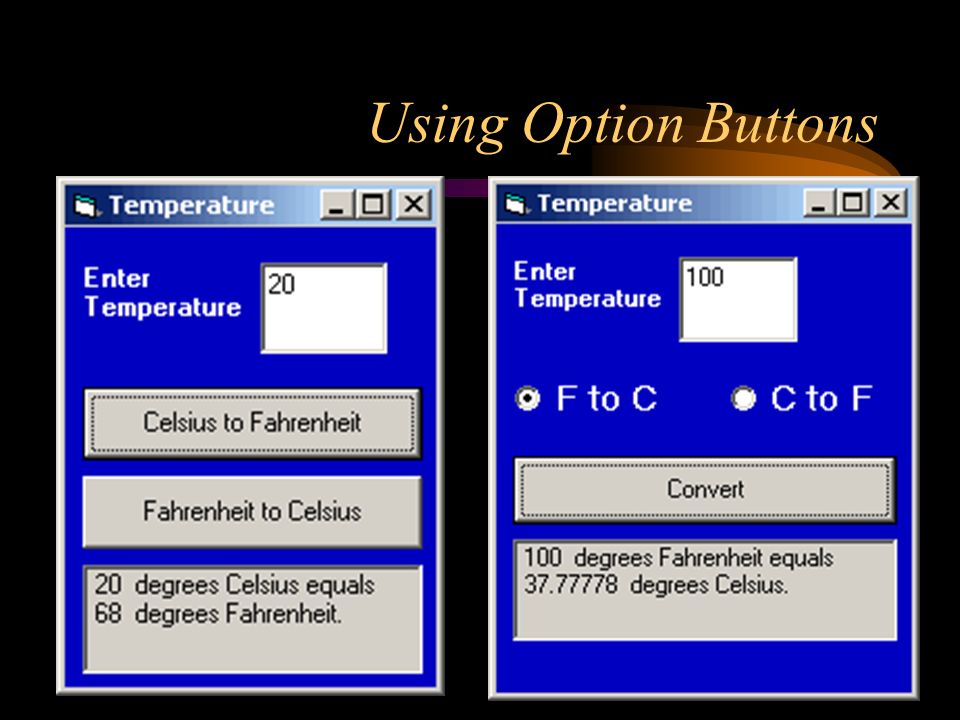Focus the temperature field containing 20

coord(324,308)
